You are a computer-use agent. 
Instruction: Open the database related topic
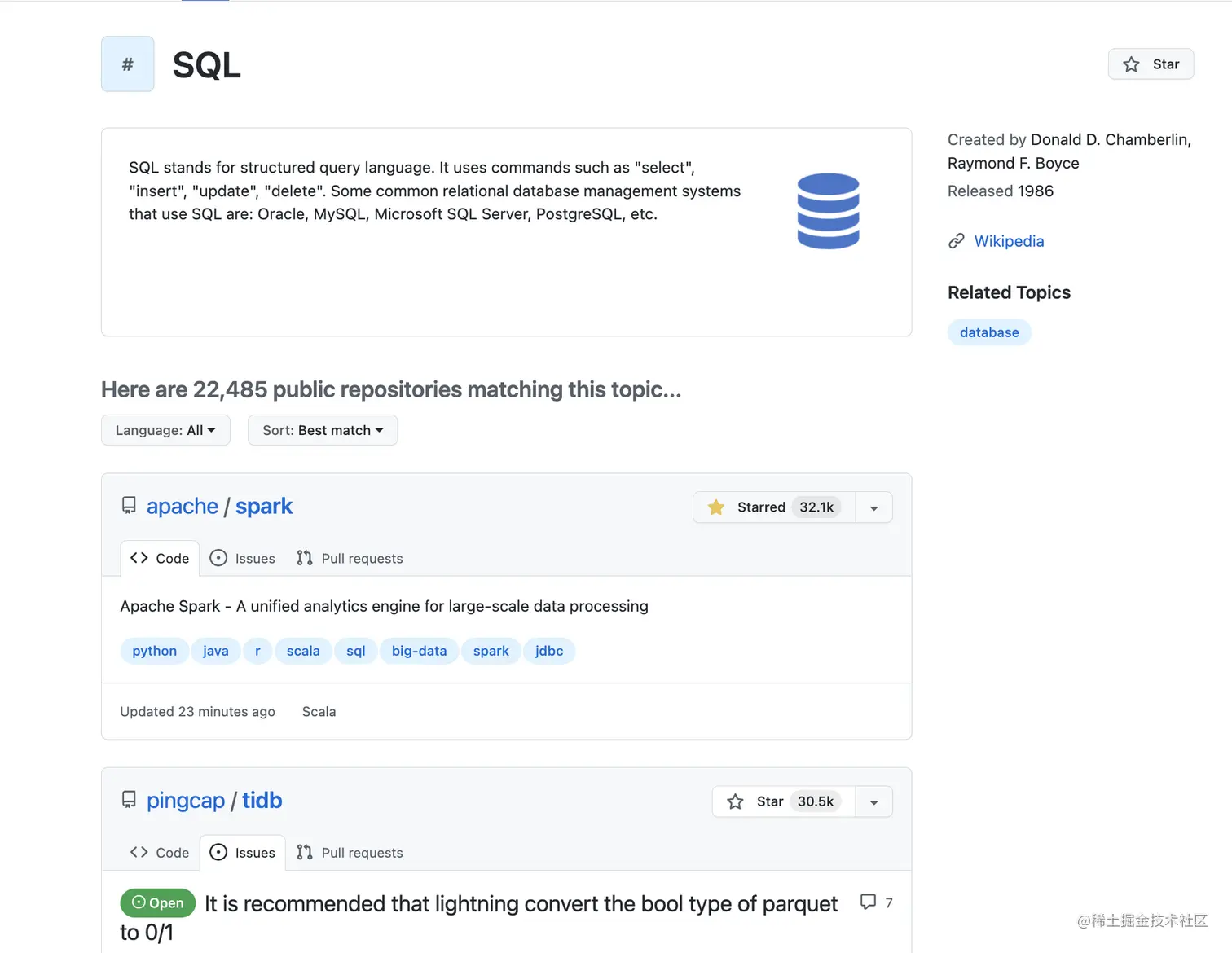989,332
